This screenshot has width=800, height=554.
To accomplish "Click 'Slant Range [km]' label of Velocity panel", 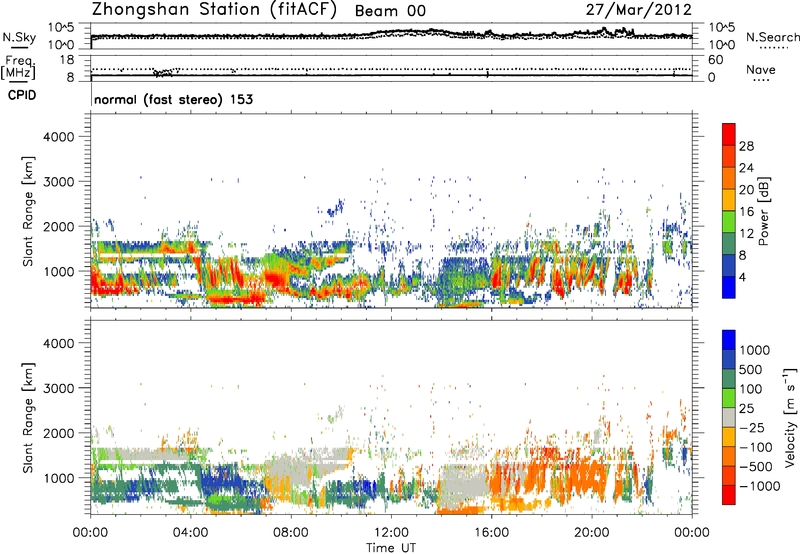I will pos(28,418).
